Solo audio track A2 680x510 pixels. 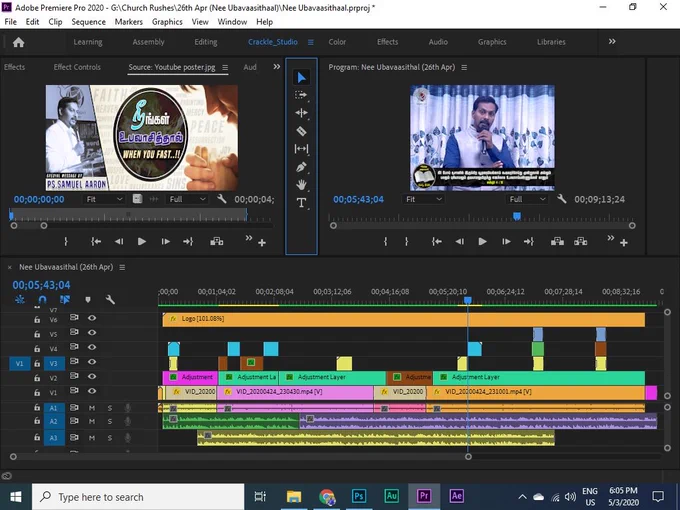(110, 421)
